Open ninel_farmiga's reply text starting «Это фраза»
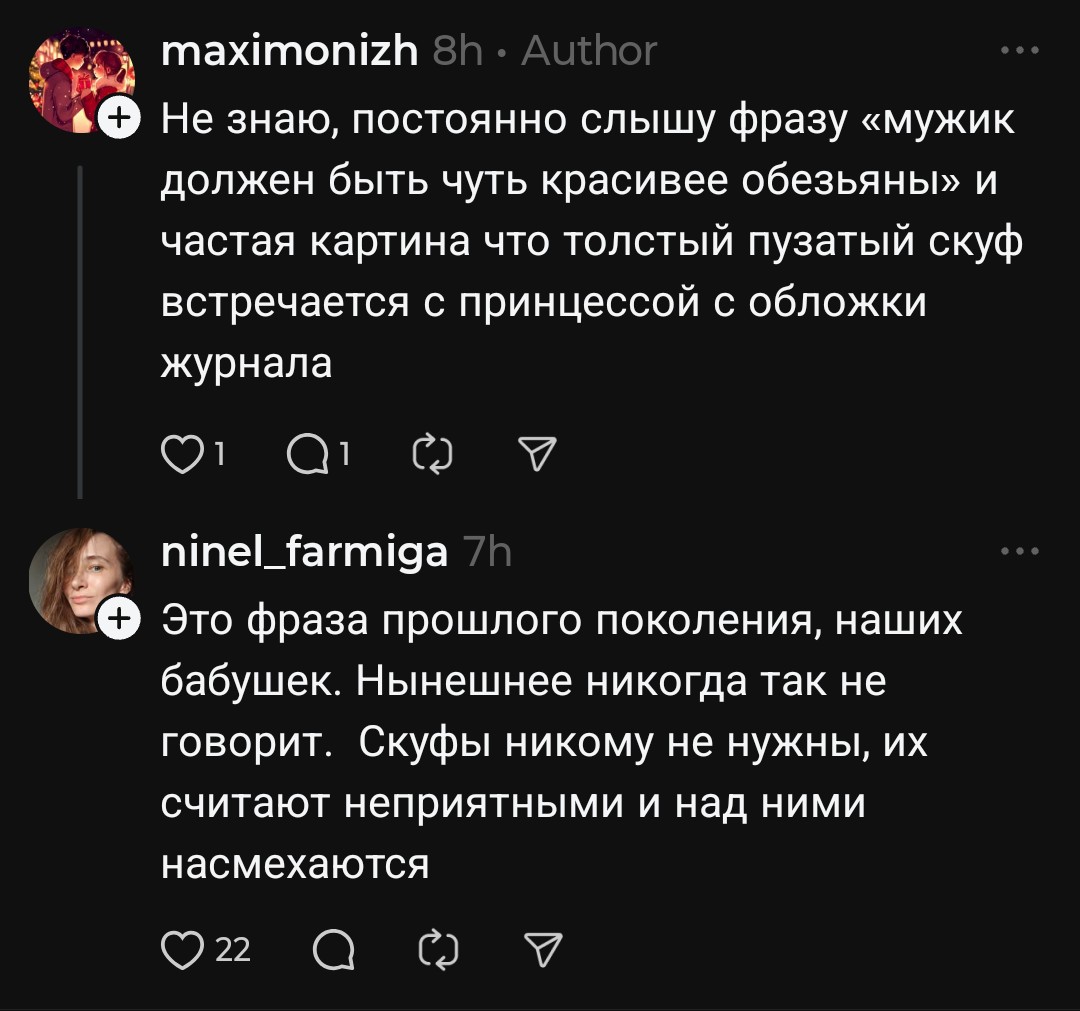 pyautogui.click(x=560, y=742)
